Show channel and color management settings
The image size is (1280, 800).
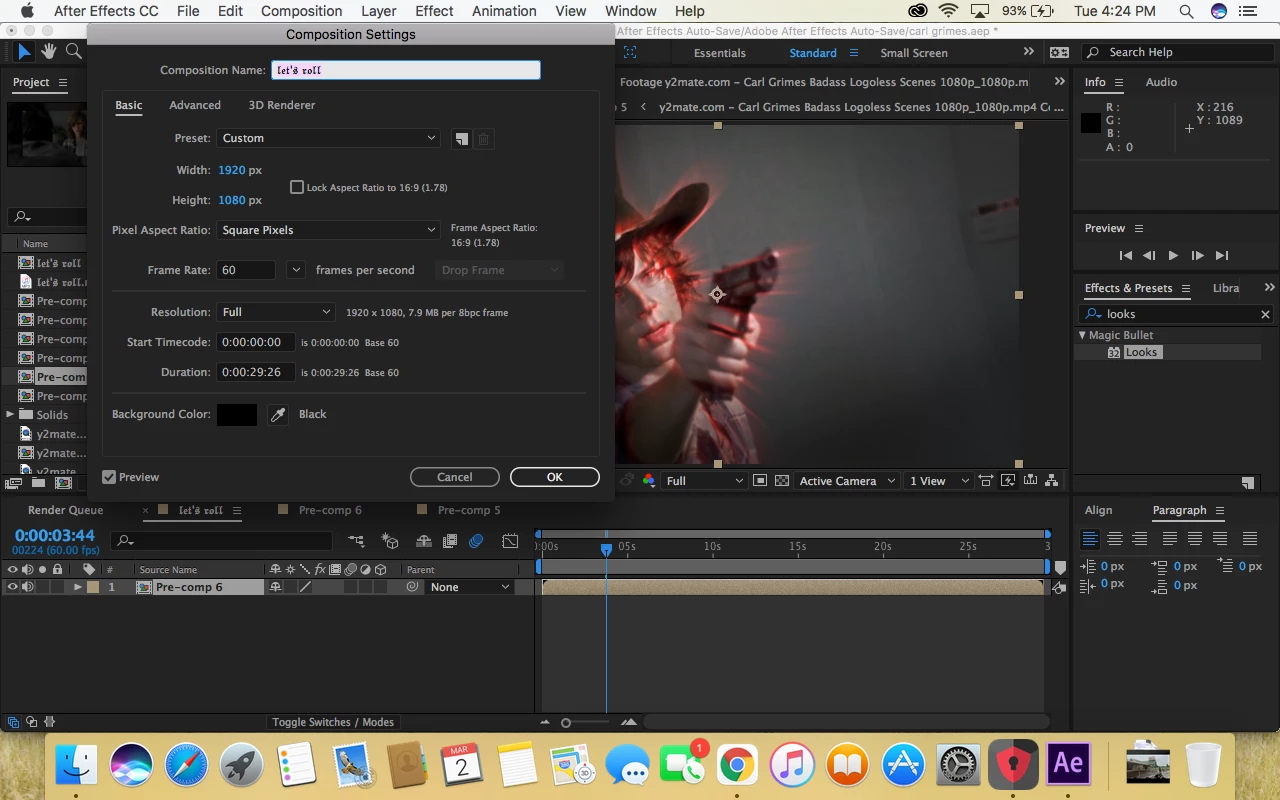649,481
